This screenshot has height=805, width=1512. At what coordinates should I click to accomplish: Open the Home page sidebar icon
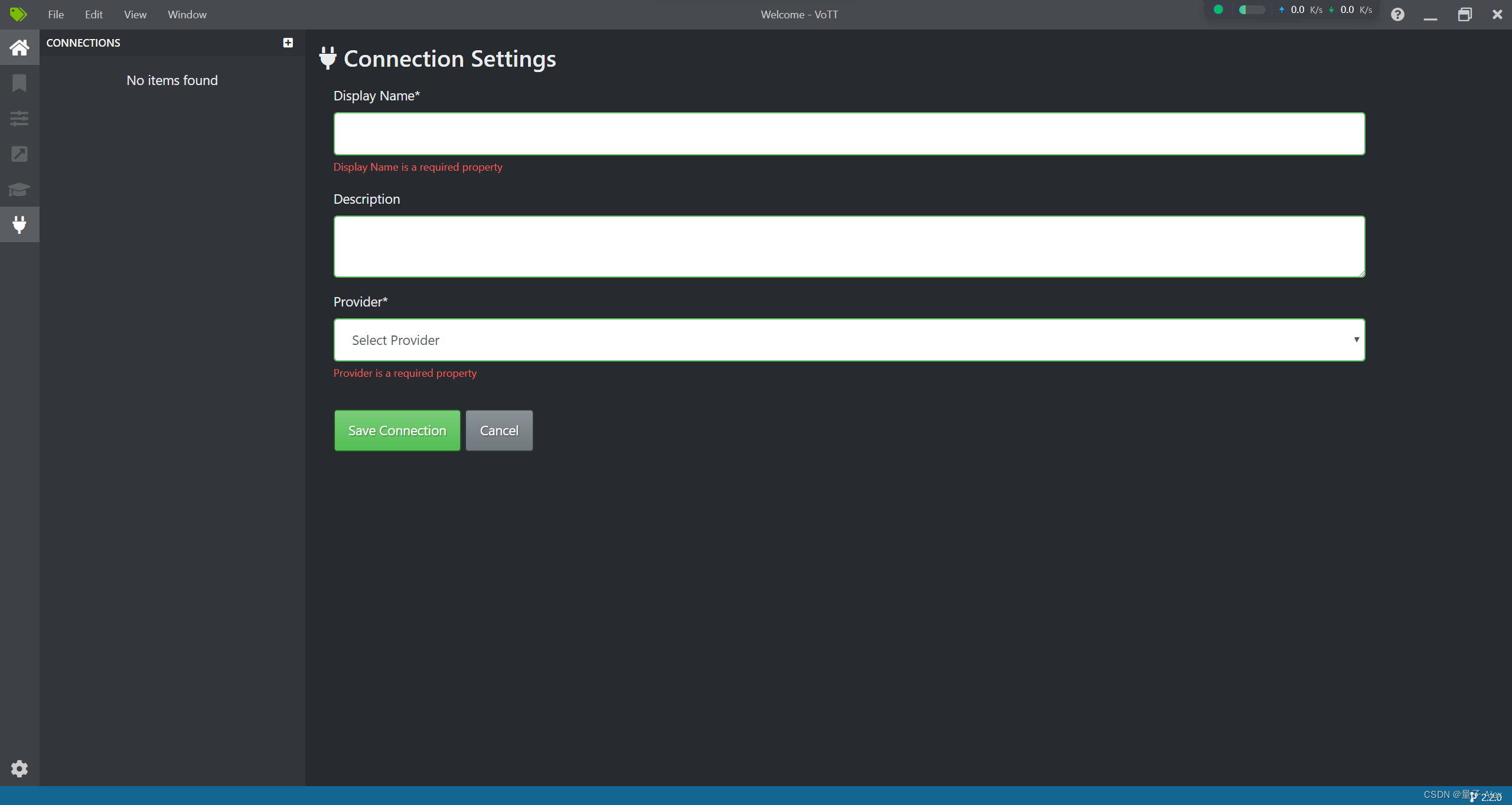(x=19, y=47)
